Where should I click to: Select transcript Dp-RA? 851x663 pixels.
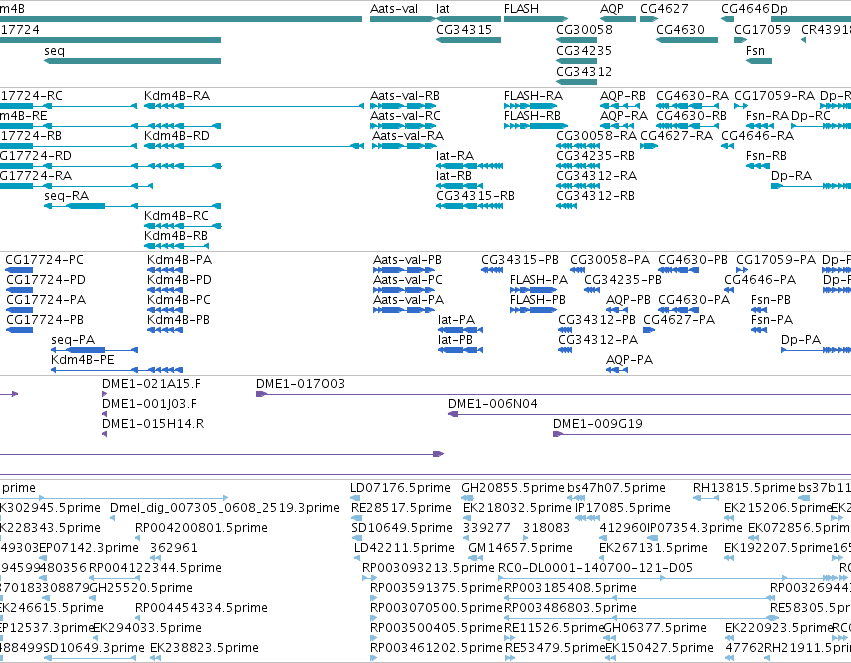(x=791, y=176)
